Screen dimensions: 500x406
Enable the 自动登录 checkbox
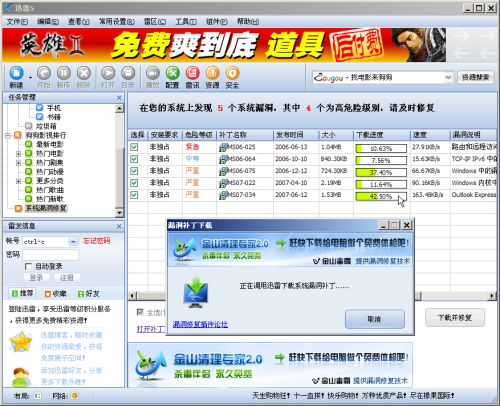coord(29,266)
